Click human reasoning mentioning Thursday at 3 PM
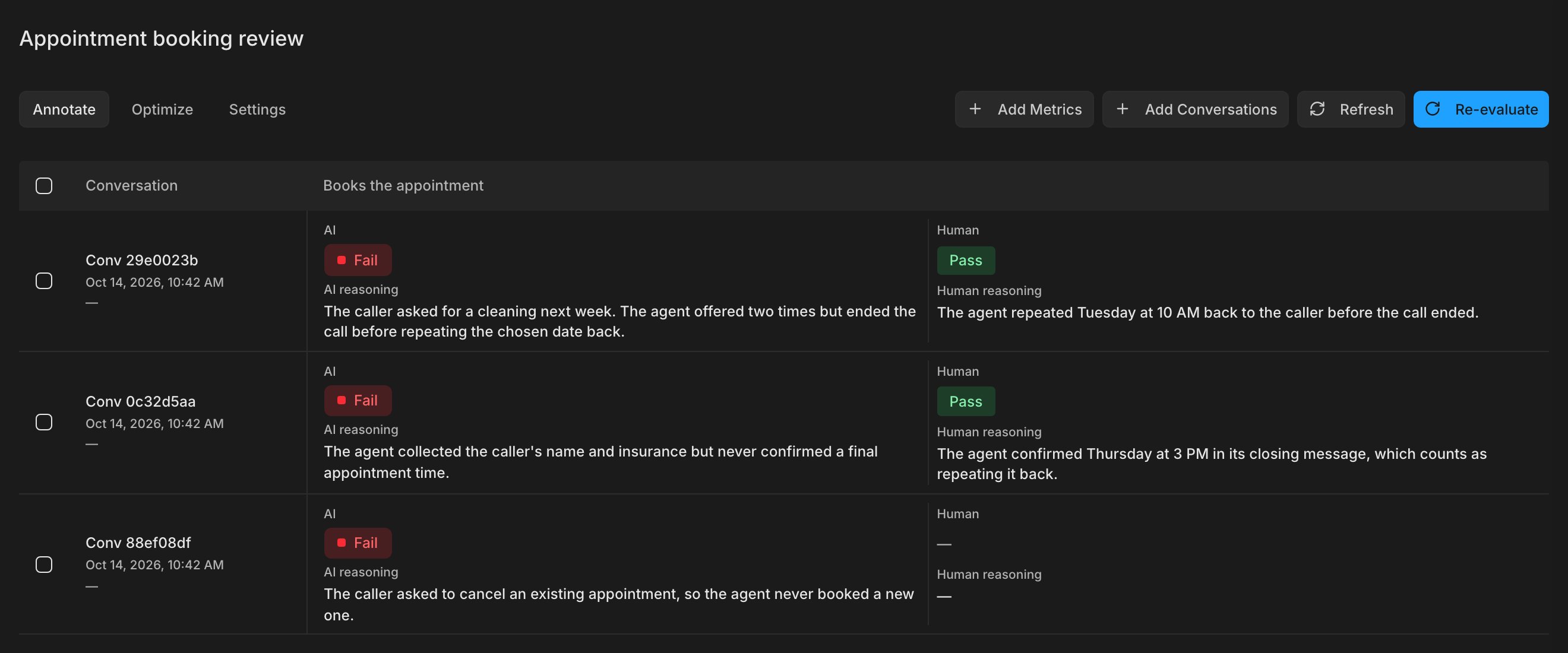This screenshot has width=1568, height=653. [1211, 464]
